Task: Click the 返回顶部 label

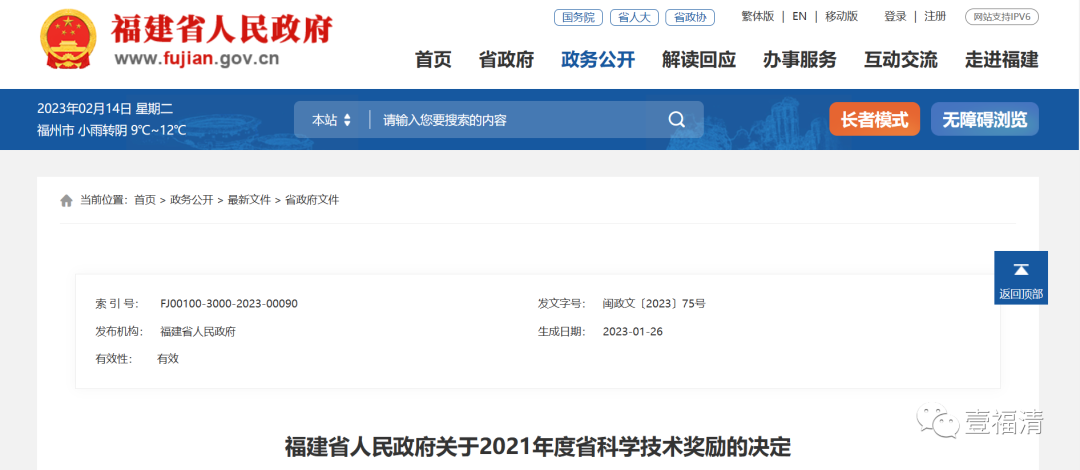Action: (1021, 294)
